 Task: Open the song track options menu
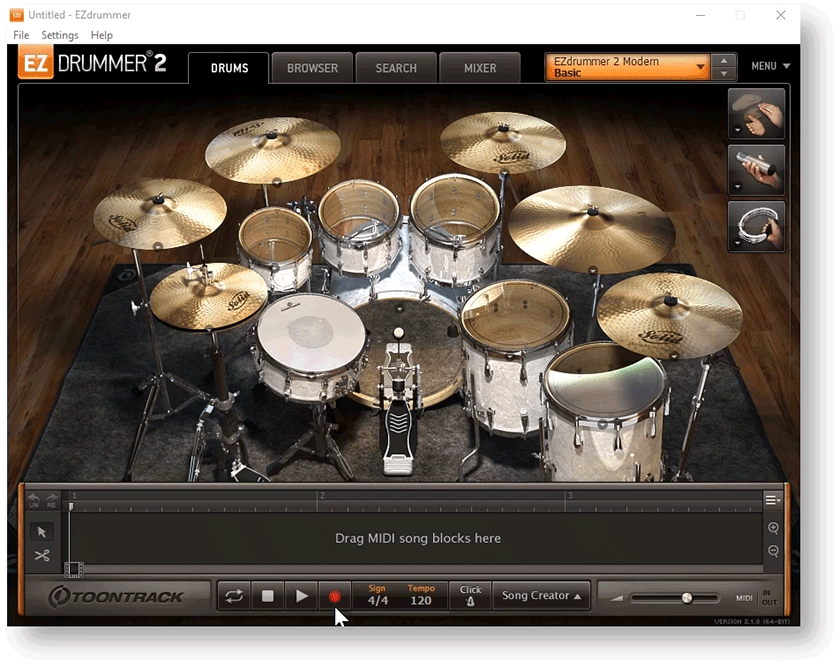point(772,500)
